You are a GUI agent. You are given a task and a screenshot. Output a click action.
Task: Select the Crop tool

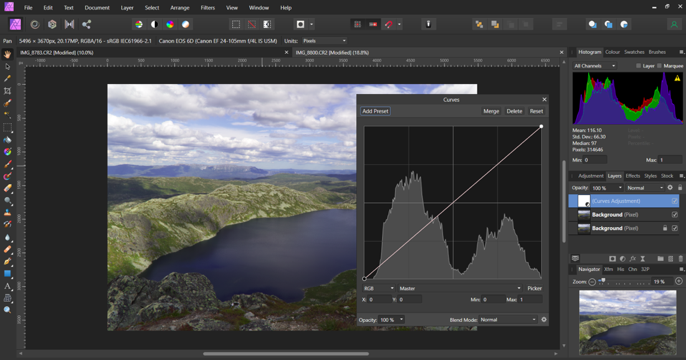[7, 91]
